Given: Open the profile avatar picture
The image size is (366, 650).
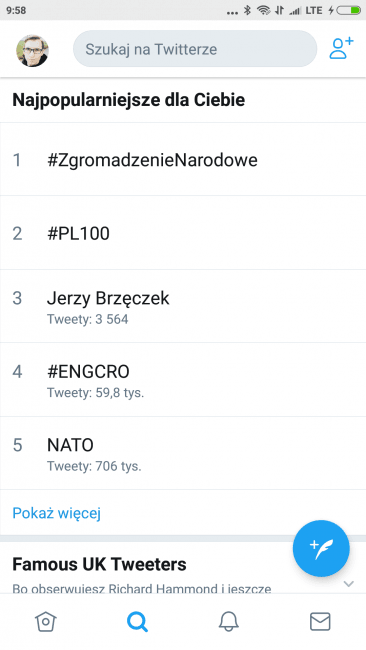Looking at the screenshot, I should point(32,51).
